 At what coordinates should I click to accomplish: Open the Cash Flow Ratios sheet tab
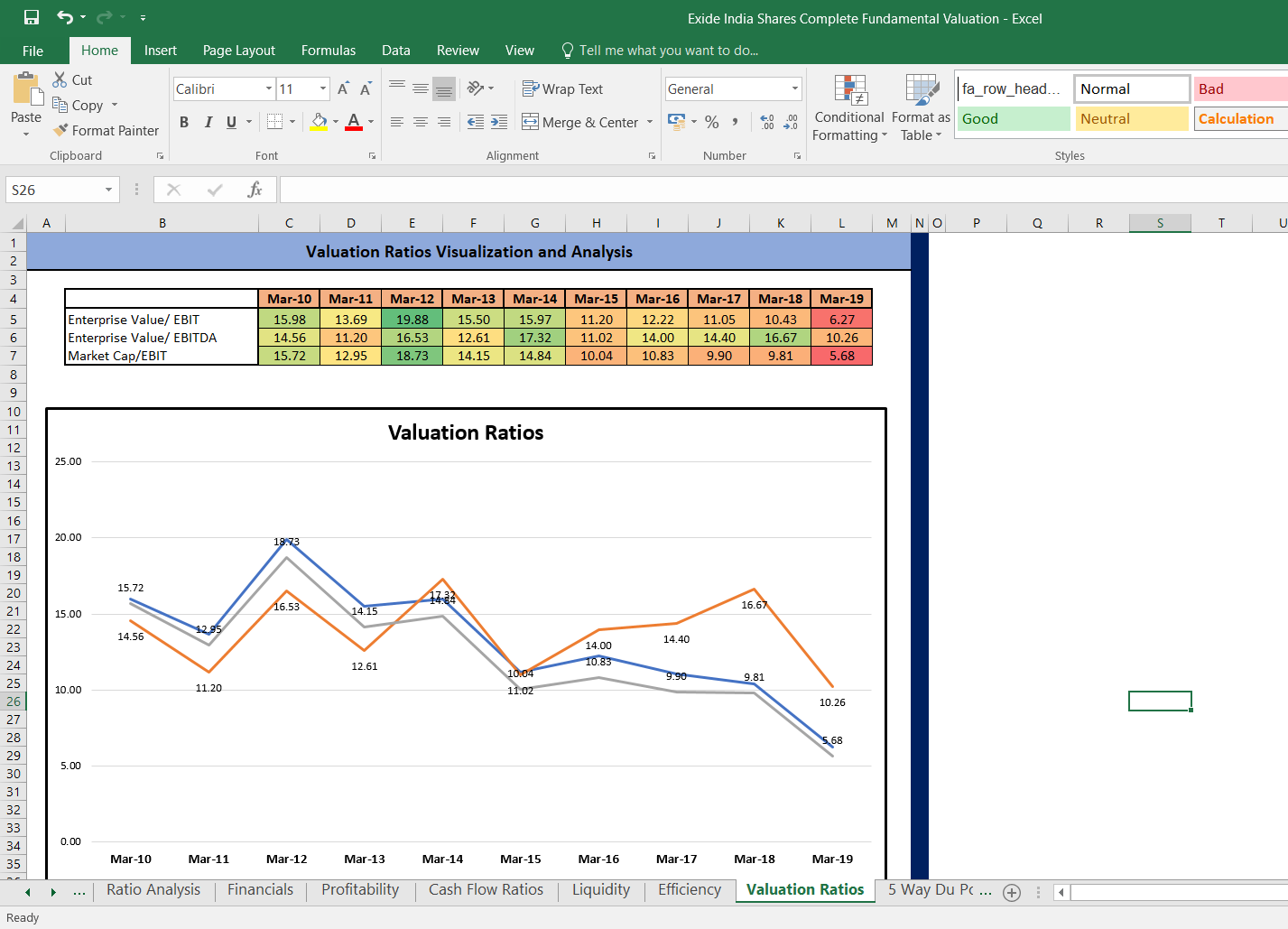(486, 890)
